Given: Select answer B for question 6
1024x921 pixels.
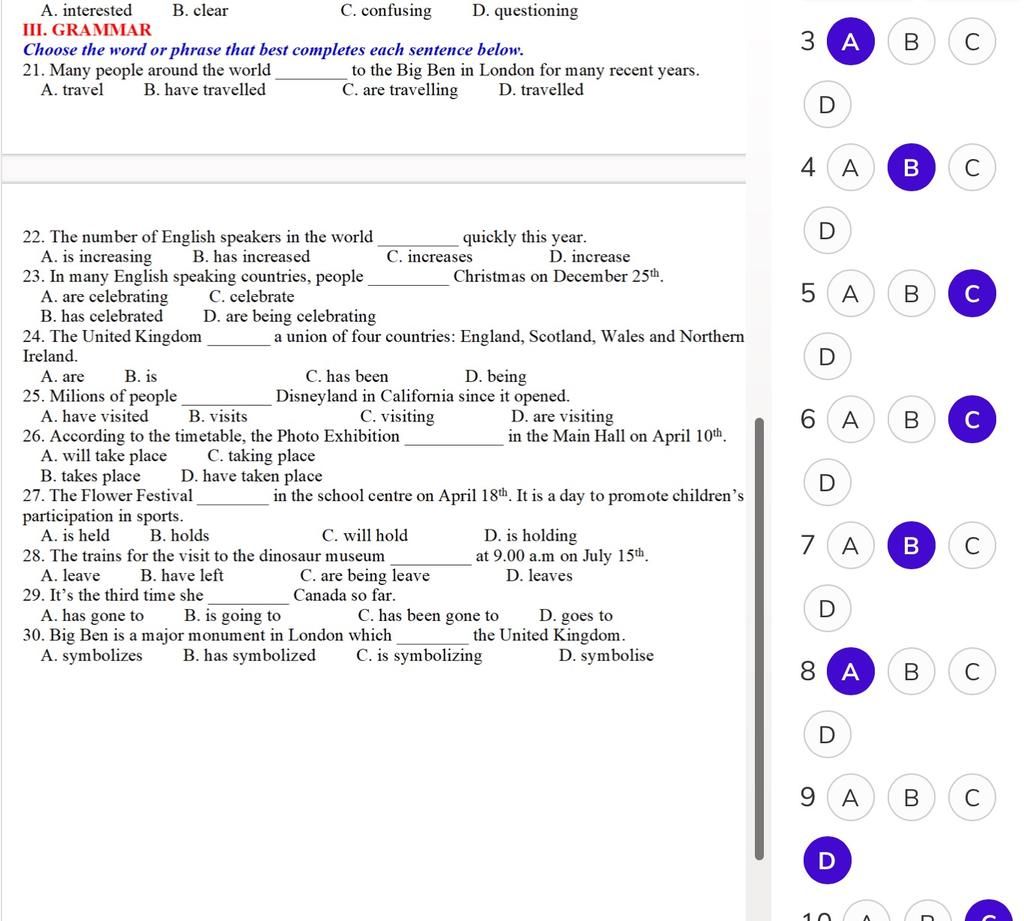Looking at the screenshot, I should pyautogui.click(x=911, y=419).
